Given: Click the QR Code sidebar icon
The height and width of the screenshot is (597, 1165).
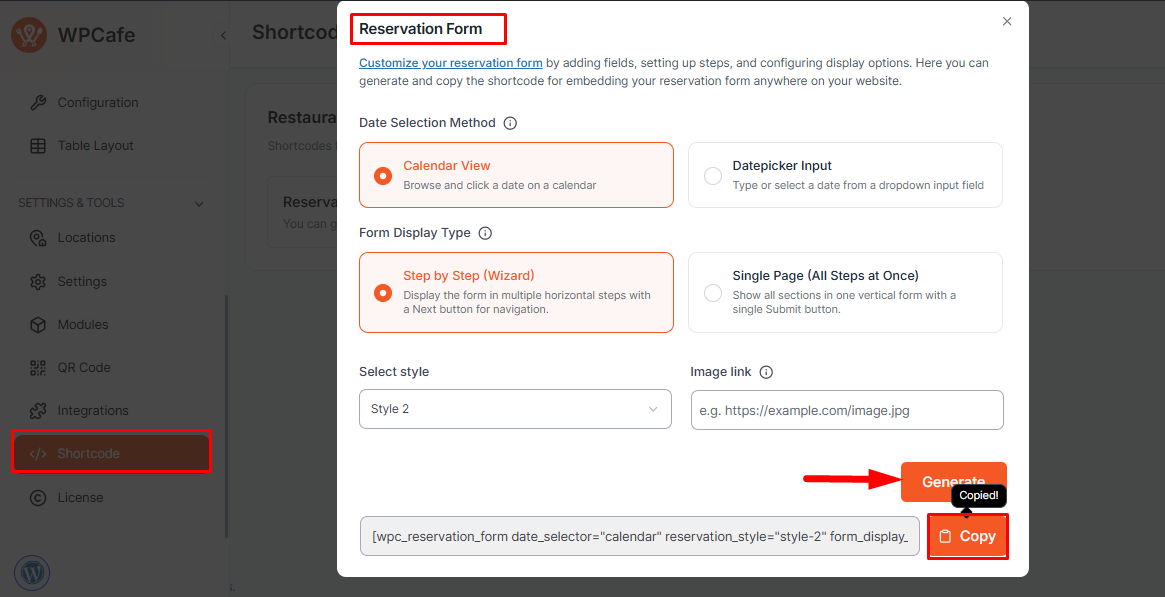Looking at the screenshot, I should pos(38,367).
